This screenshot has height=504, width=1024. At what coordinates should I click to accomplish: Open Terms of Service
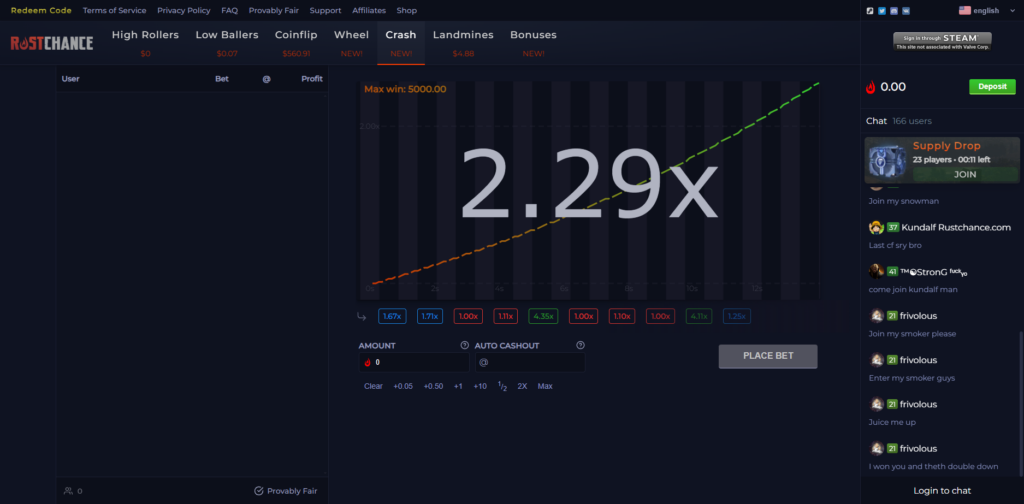click(114, 10)
